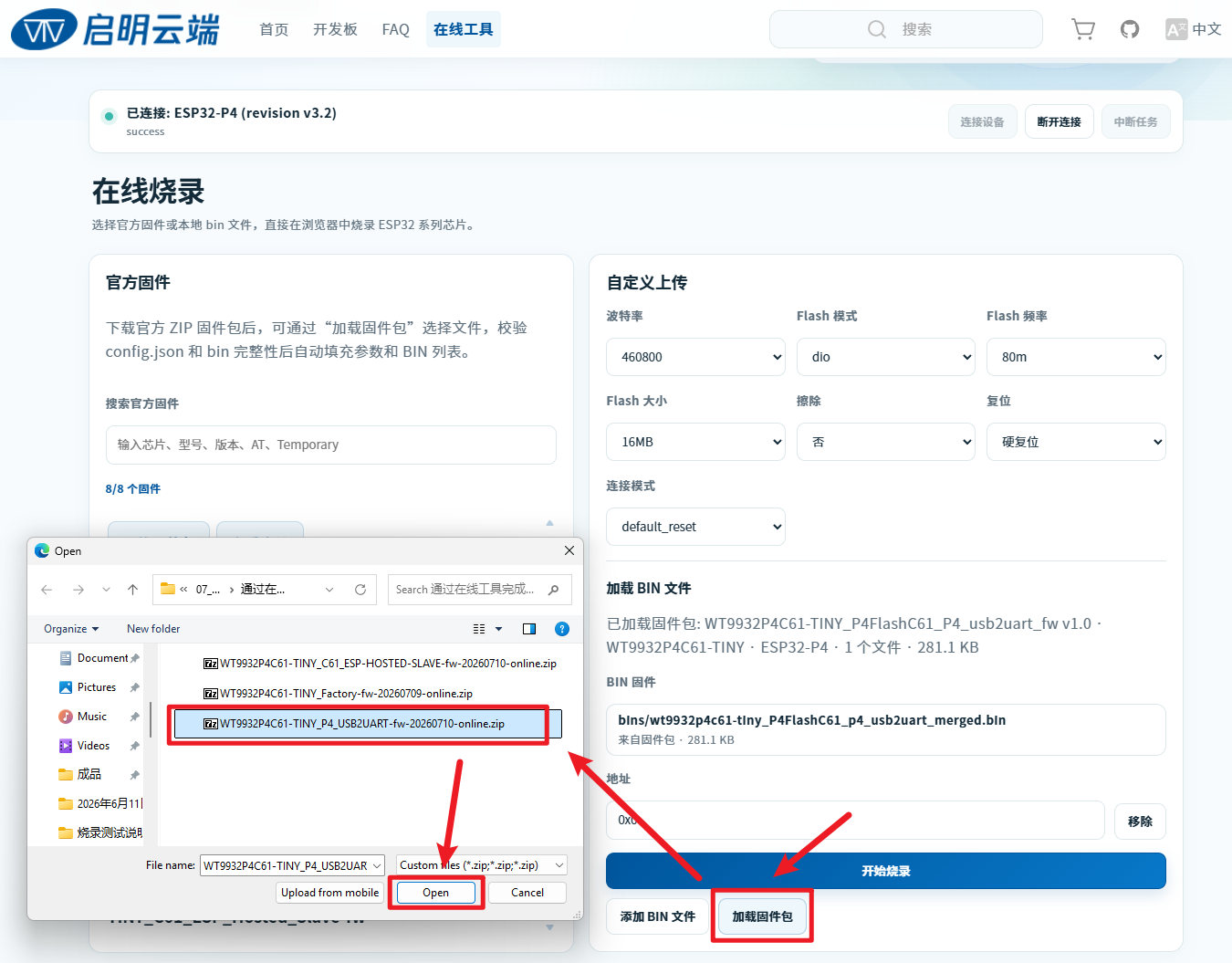Open the Flash 大小 16MB dropdown
The image size is (1232, 963).
[696, 442]
